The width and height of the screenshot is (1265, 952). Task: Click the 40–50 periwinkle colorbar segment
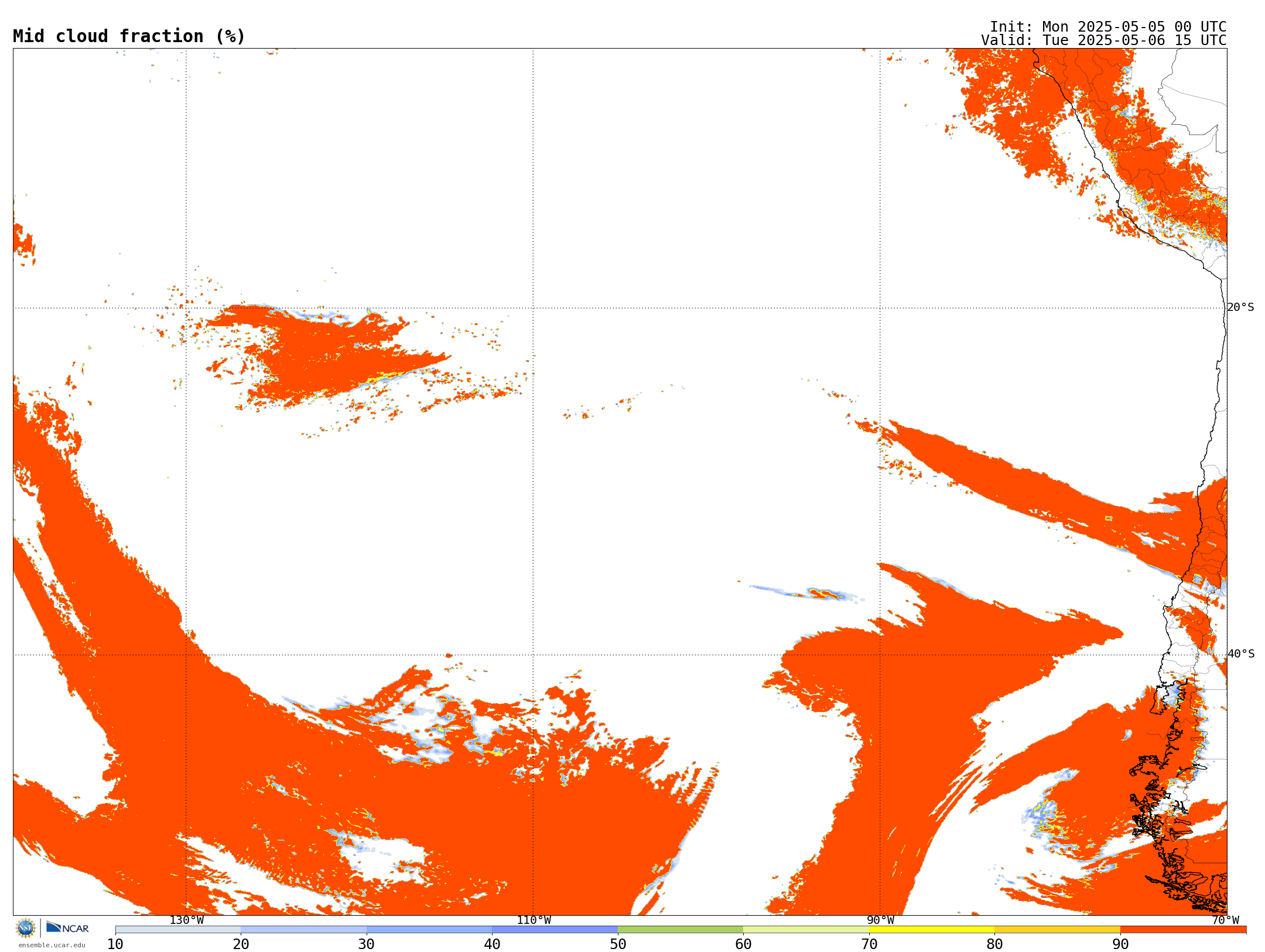point(555,930)
